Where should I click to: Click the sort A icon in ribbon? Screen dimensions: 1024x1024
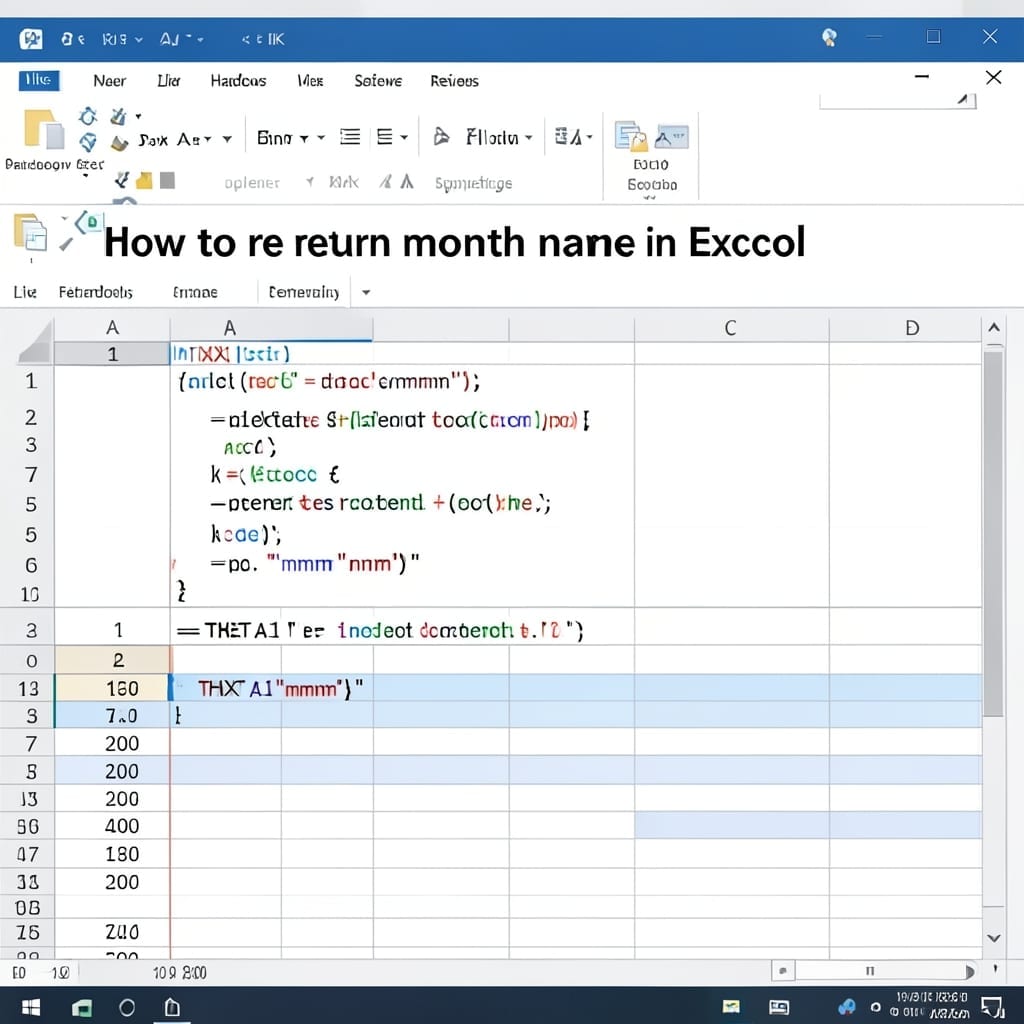click(x=568, y=136)
